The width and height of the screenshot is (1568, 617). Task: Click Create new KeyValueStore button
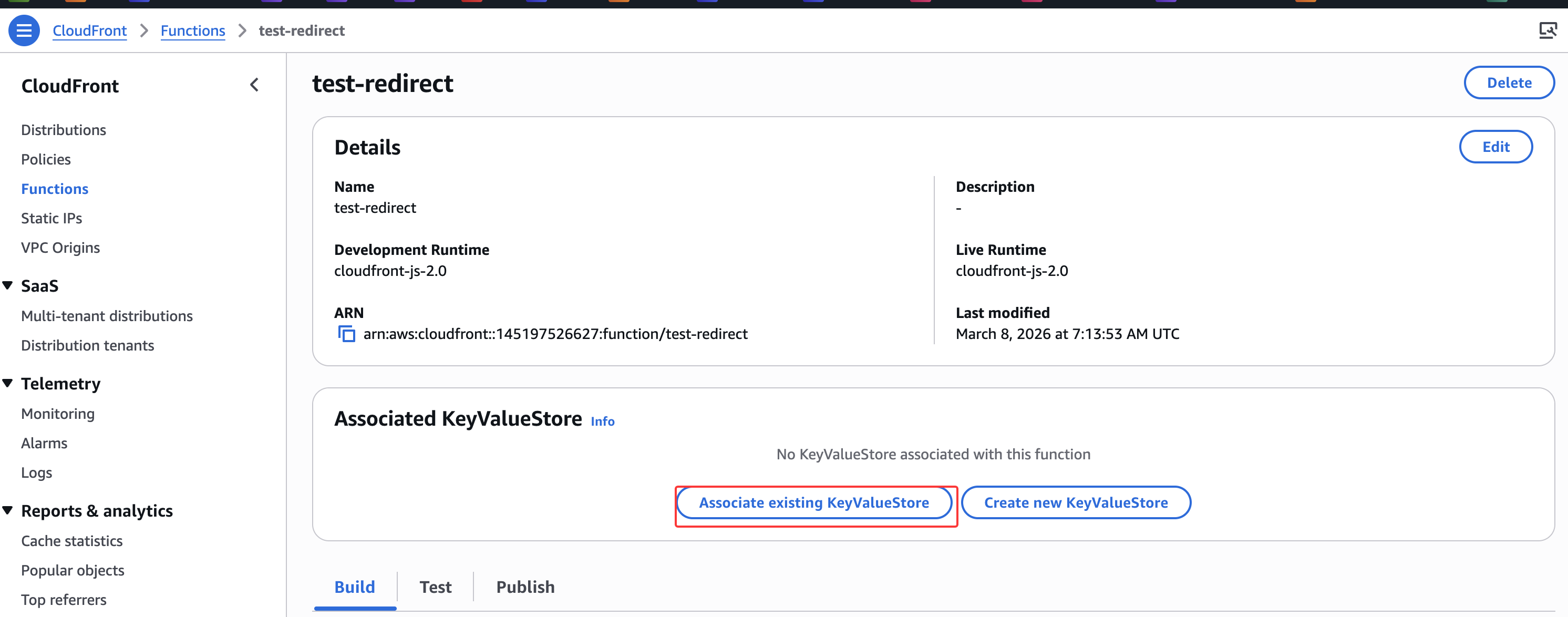pos(1075,502)
